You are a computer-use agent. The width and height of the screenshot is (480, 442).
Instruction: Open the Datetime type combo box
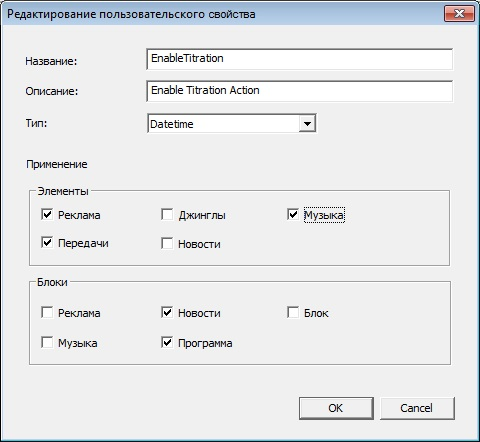click(x=232, y=124)
